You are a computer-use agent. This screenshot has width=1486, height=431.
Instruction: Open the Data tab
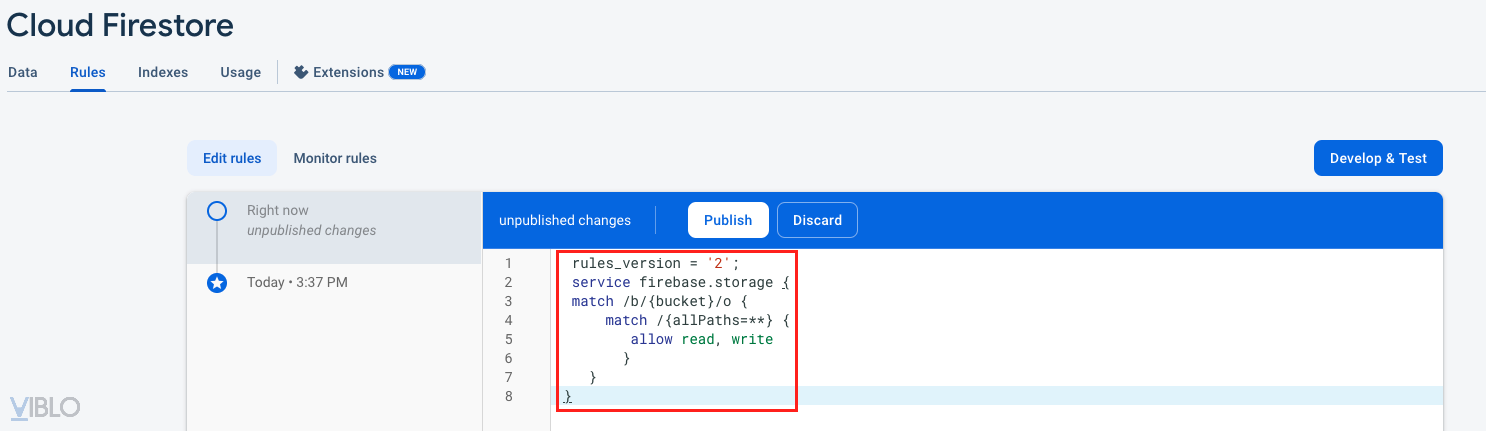(22, 72)
